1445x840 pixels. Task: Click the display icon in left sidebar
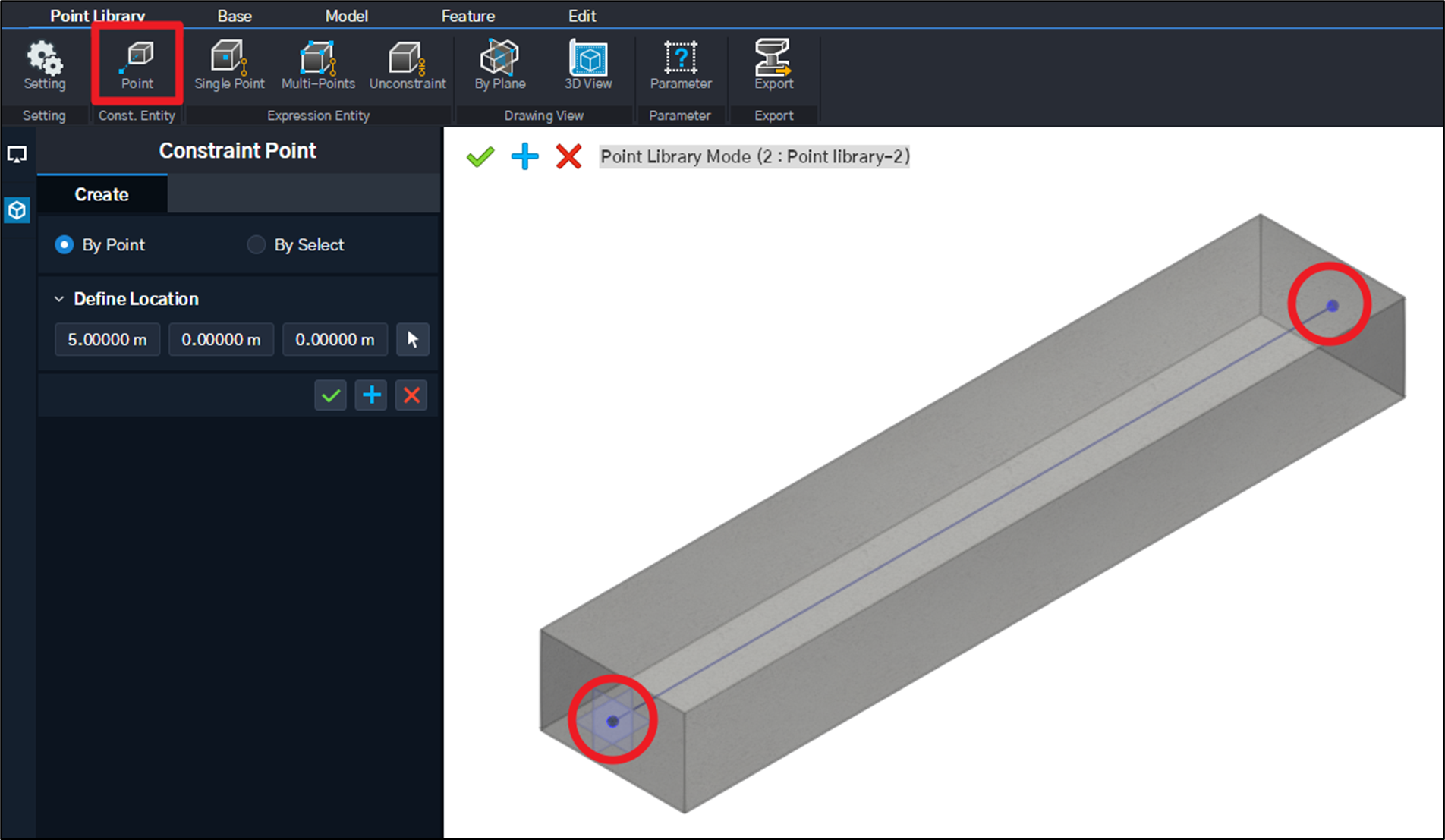(17, 155)
